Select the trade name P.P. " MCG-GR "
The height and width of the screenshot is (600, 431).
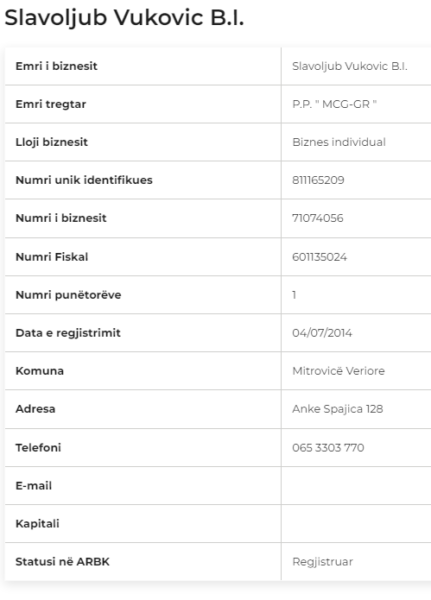click(334, 104)
